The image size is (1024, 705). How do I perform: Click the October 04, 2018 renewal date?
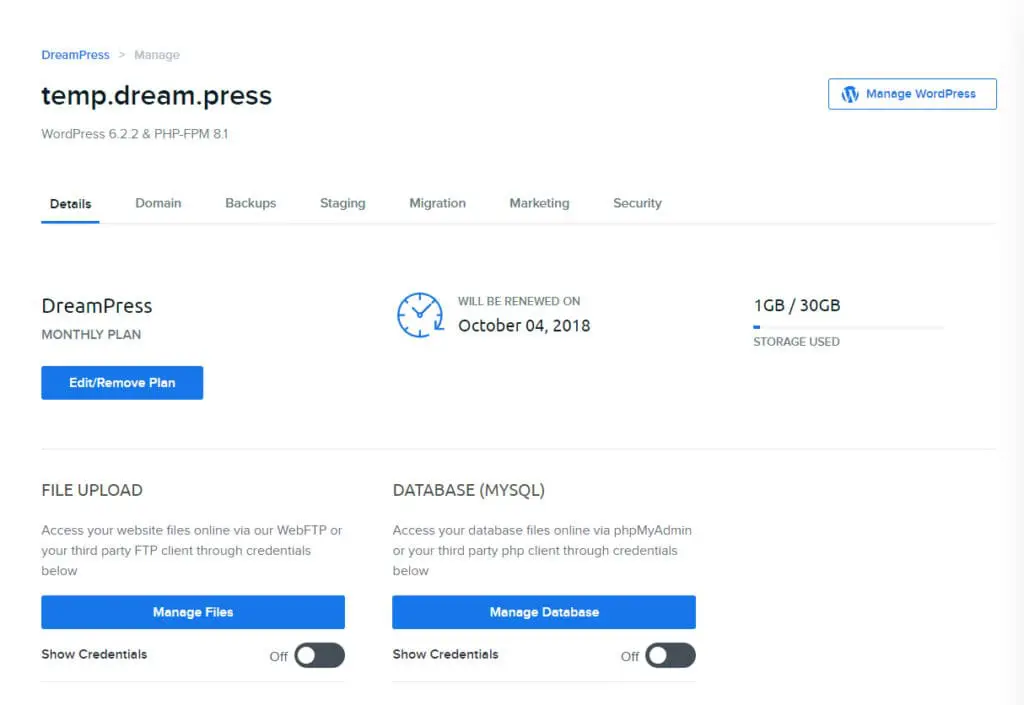click(x=524, y=326)
